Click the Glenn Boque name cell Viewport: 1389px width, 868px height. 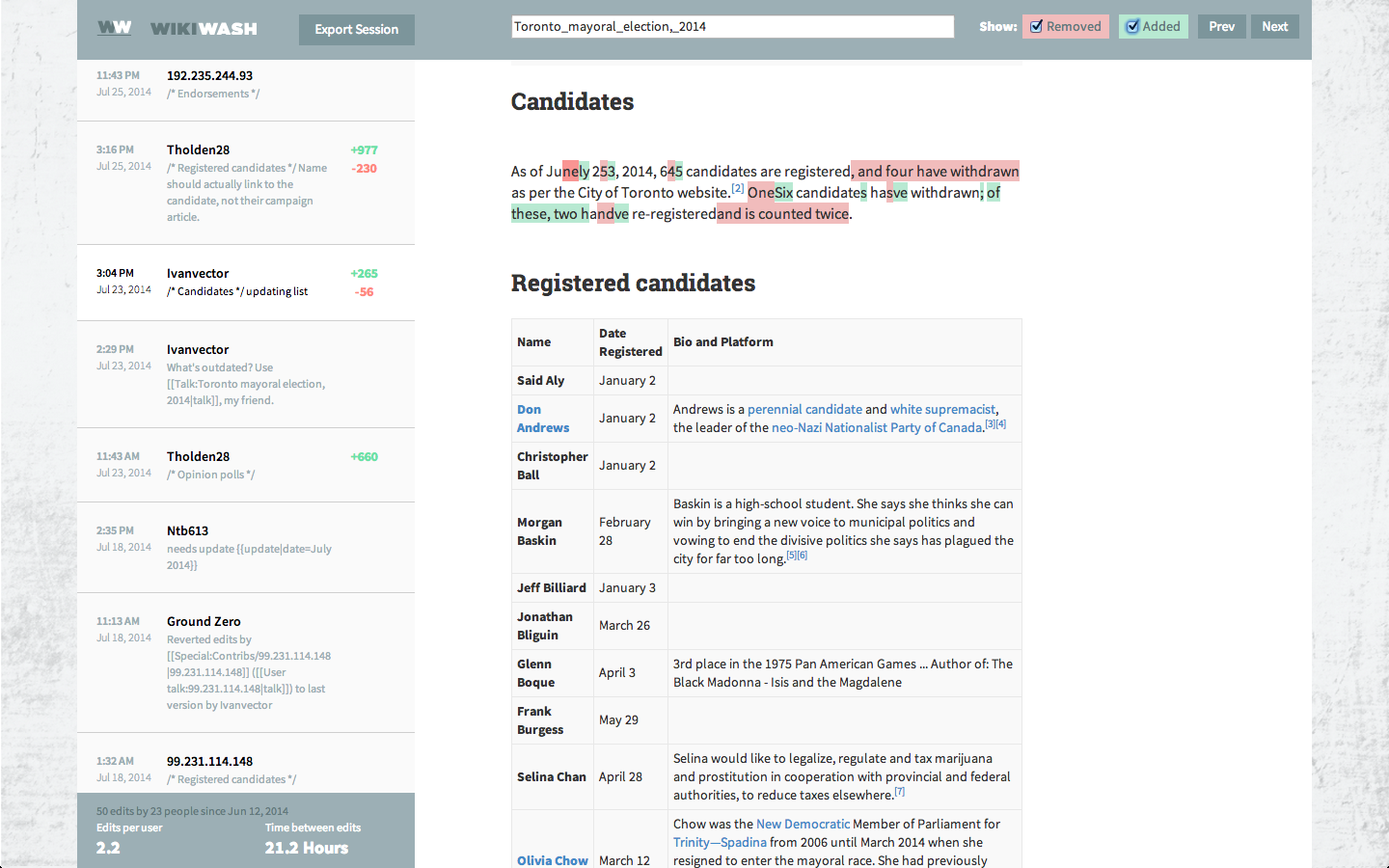[552, 673]
